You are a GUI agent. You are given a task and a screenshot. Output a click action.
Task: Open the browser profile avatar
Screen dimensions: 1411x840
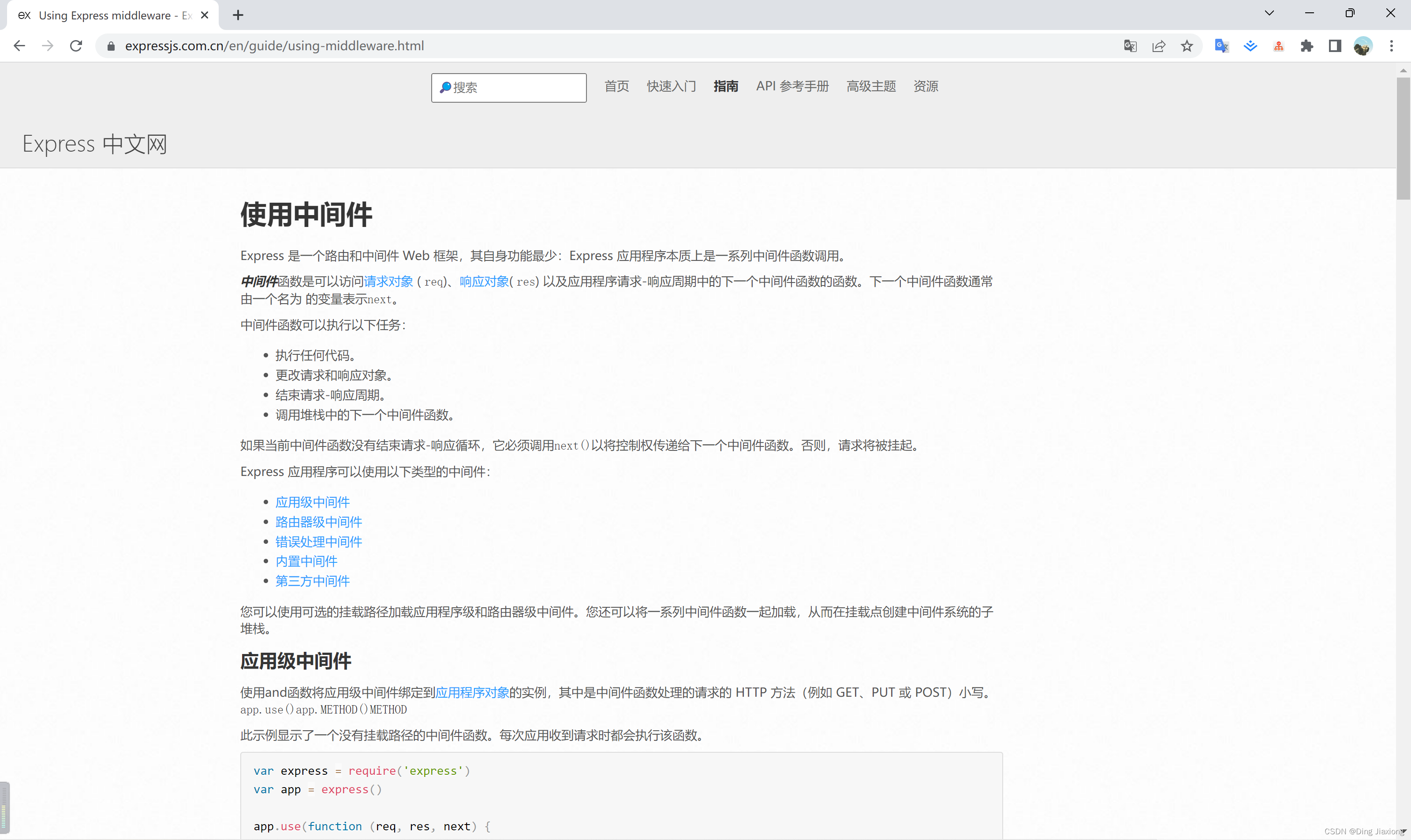[x=1364, y=46]
